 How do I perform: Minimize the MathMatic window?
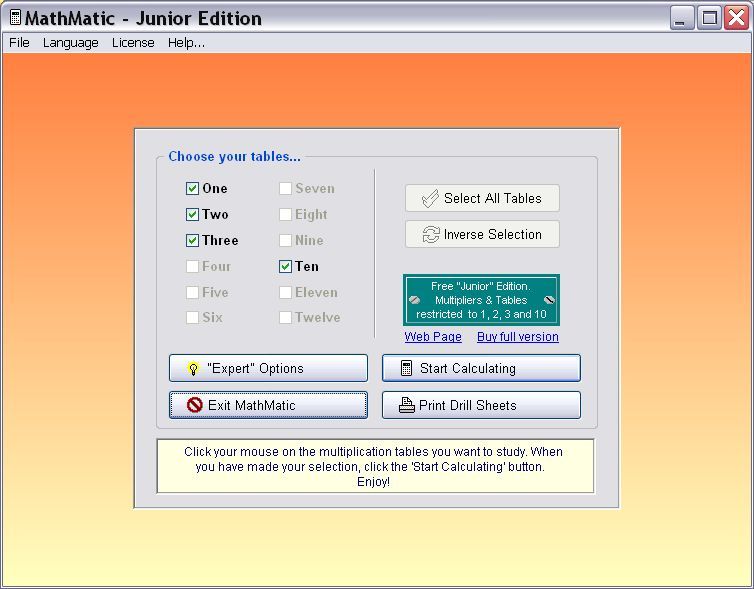click(x=682, y=18)
